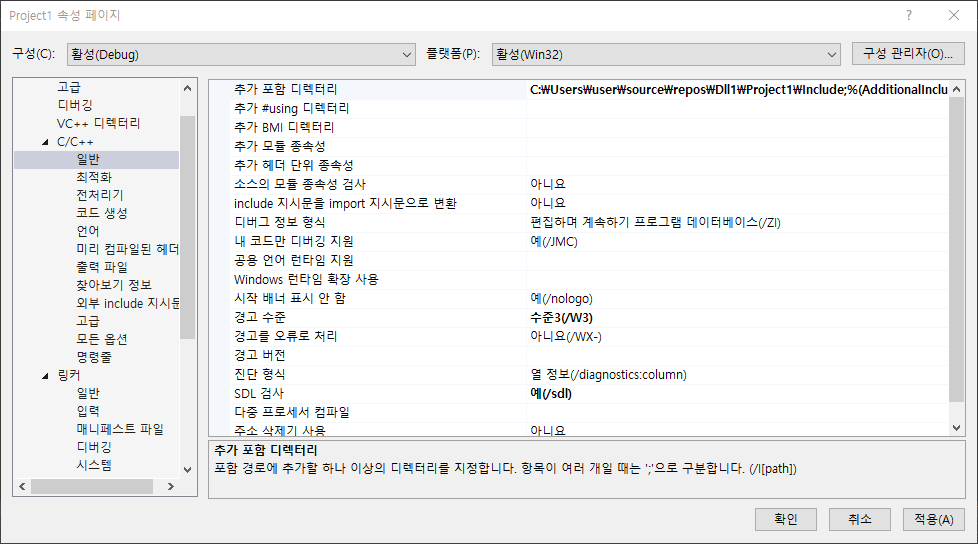Click the 예(/nologo) value
978x544 pixels.
click(x=561, y=299)
